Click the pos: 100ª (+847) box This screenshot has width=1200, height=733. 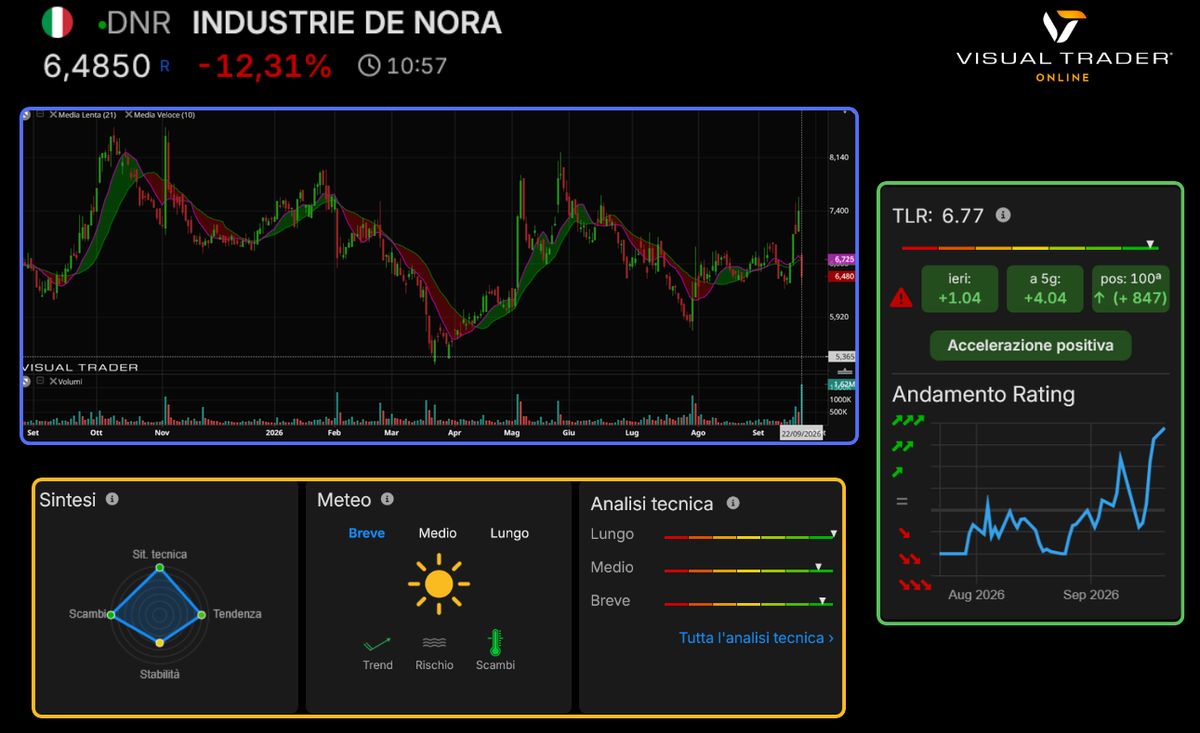pyautogui.click(x=1130, y=288)
